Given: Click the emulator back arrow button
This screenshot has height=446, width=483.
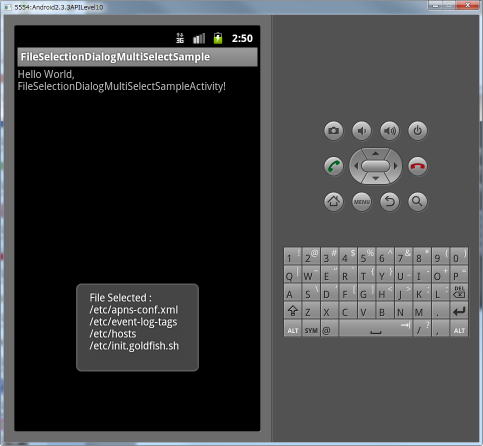Looking at the screenshot, I should point(389,201).
